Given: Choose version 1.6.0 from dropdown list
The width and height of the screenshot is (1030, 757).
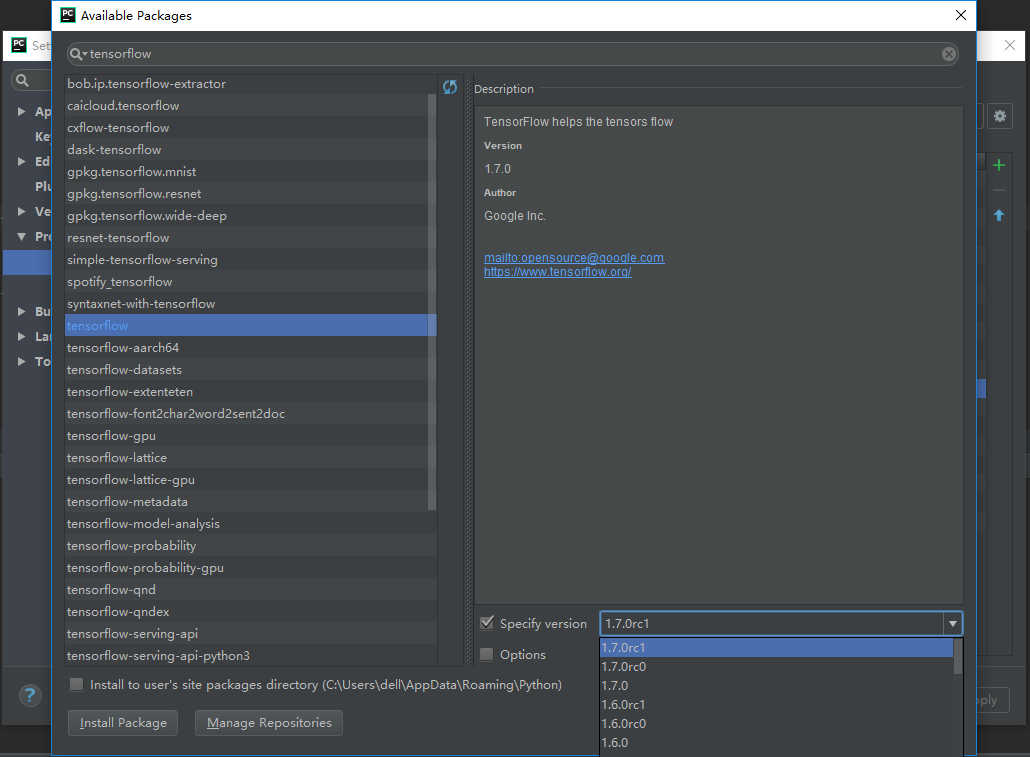Looking at the screenshot, I should pos(776,743).
